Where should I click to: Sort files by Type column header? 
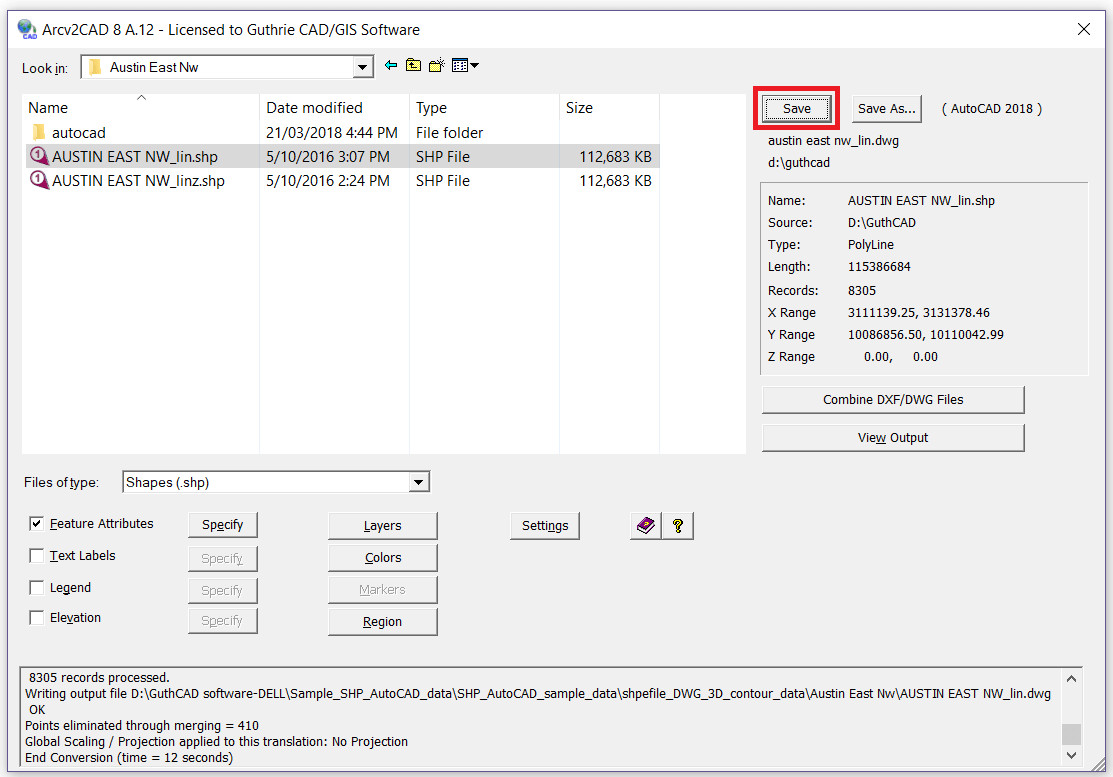tap(484, 108)
